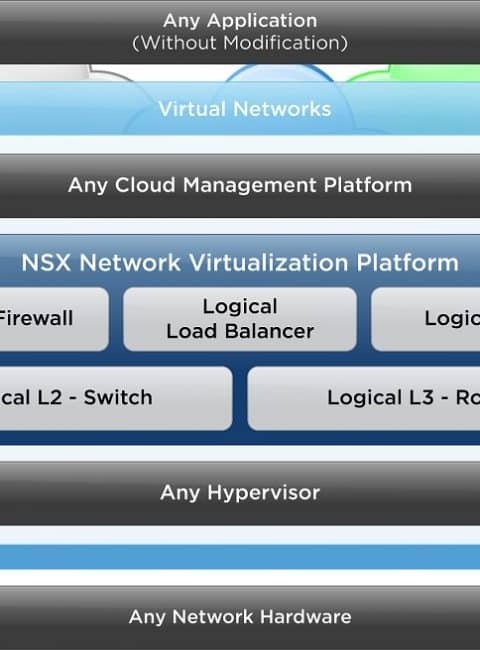
Task: Click NSX Network Virtualization Platform heading
Action: pos(240,262)
